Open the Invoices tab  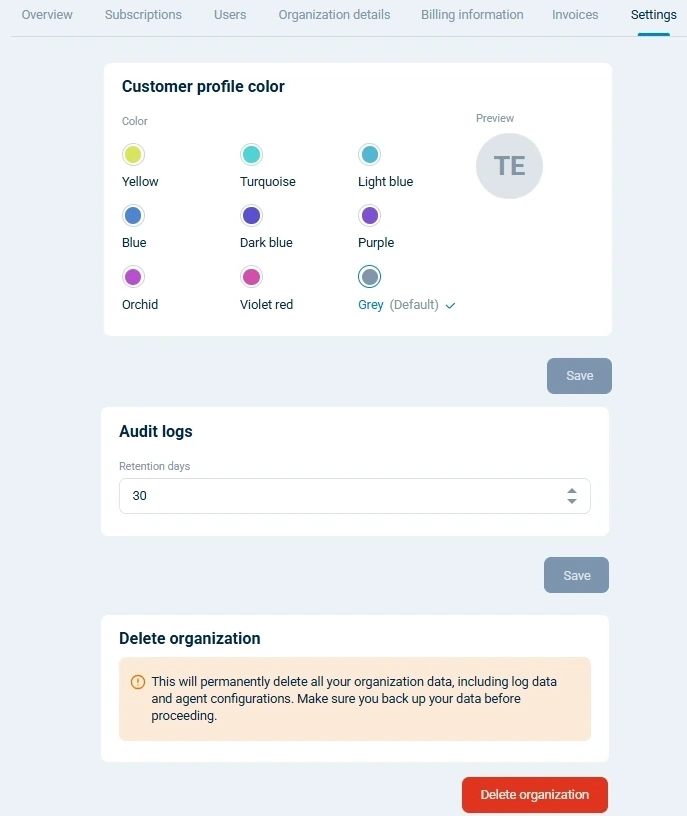click(575, 14)
